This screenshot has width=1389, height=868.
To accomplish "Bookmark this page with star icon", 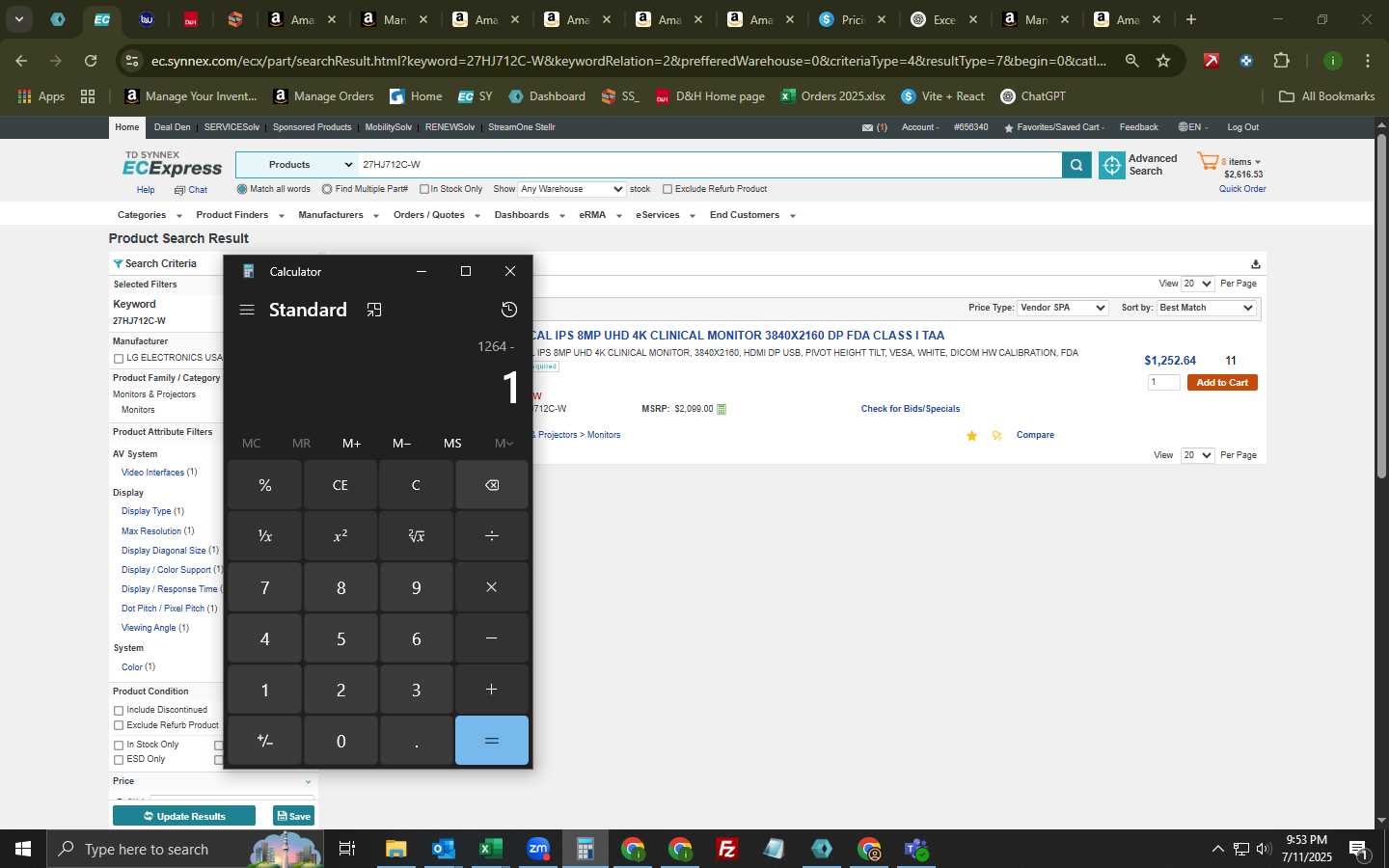I will (x=1163, y=61).
